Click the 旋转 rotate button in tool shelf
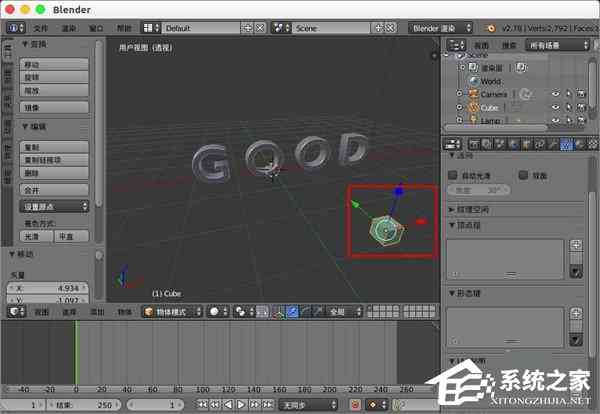The width and height of the screenshot is (600, 414). point(54,78)
